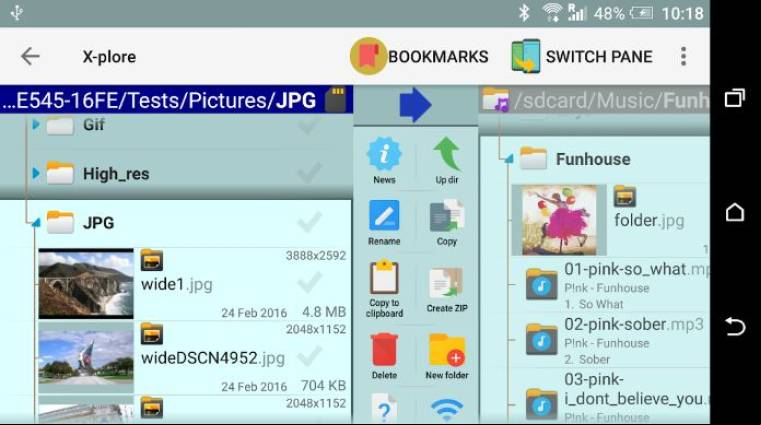Open the folder.jpg album art thumbnail
The image size is (761, 425).
coord(559,220)
